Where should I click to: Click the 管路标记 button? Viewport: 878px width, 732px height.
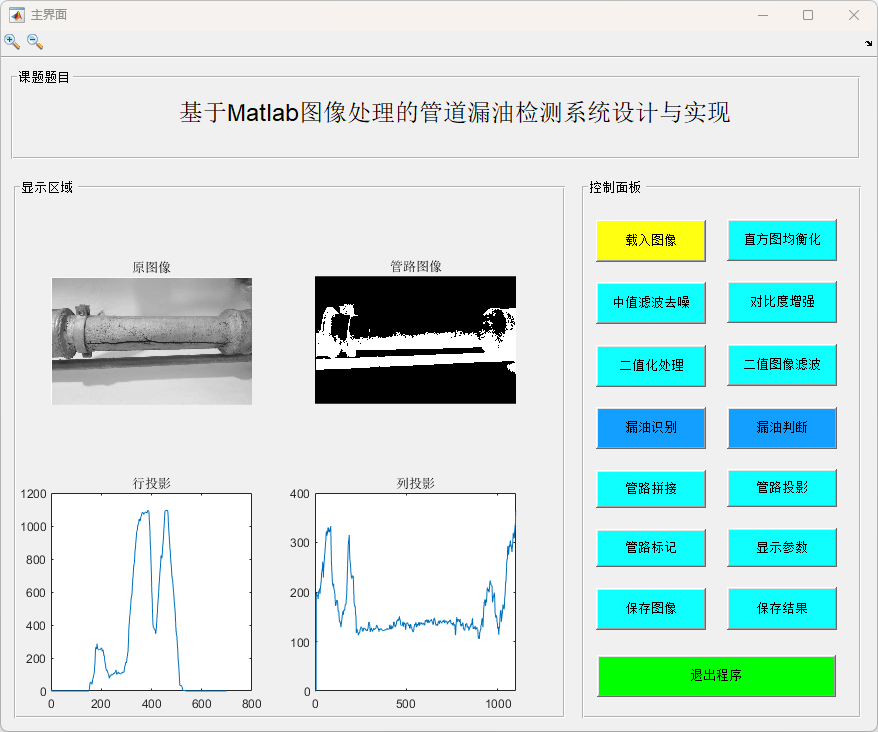[x=651, y=548]
